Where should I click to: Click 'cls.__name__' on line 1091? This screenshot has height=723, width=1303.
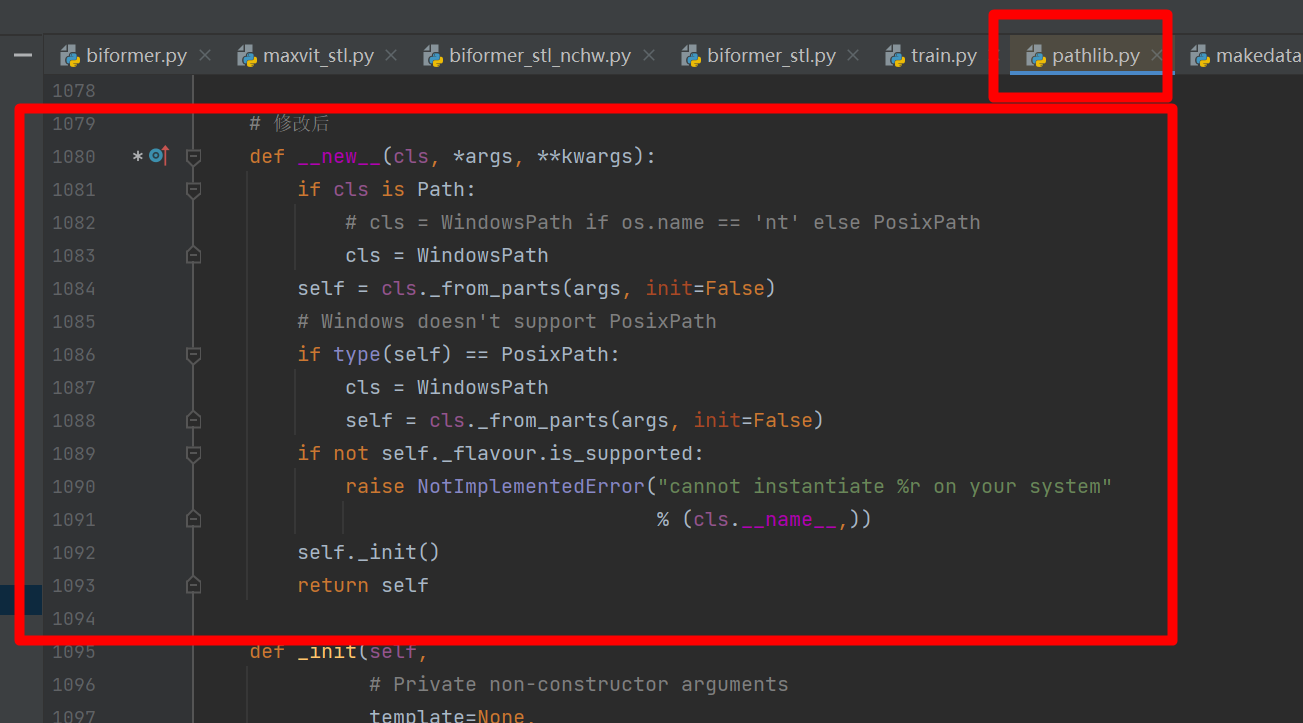(x=765, y=520)
